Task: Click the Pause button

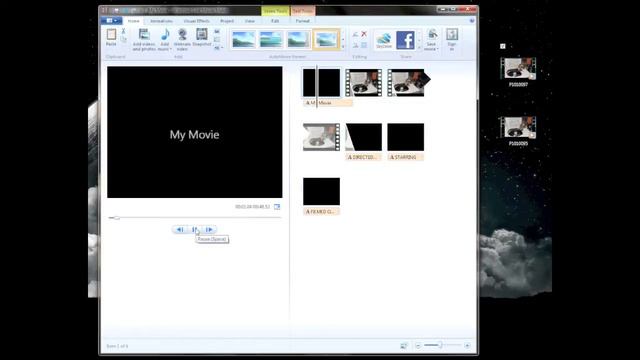Action: click(194, 229)
